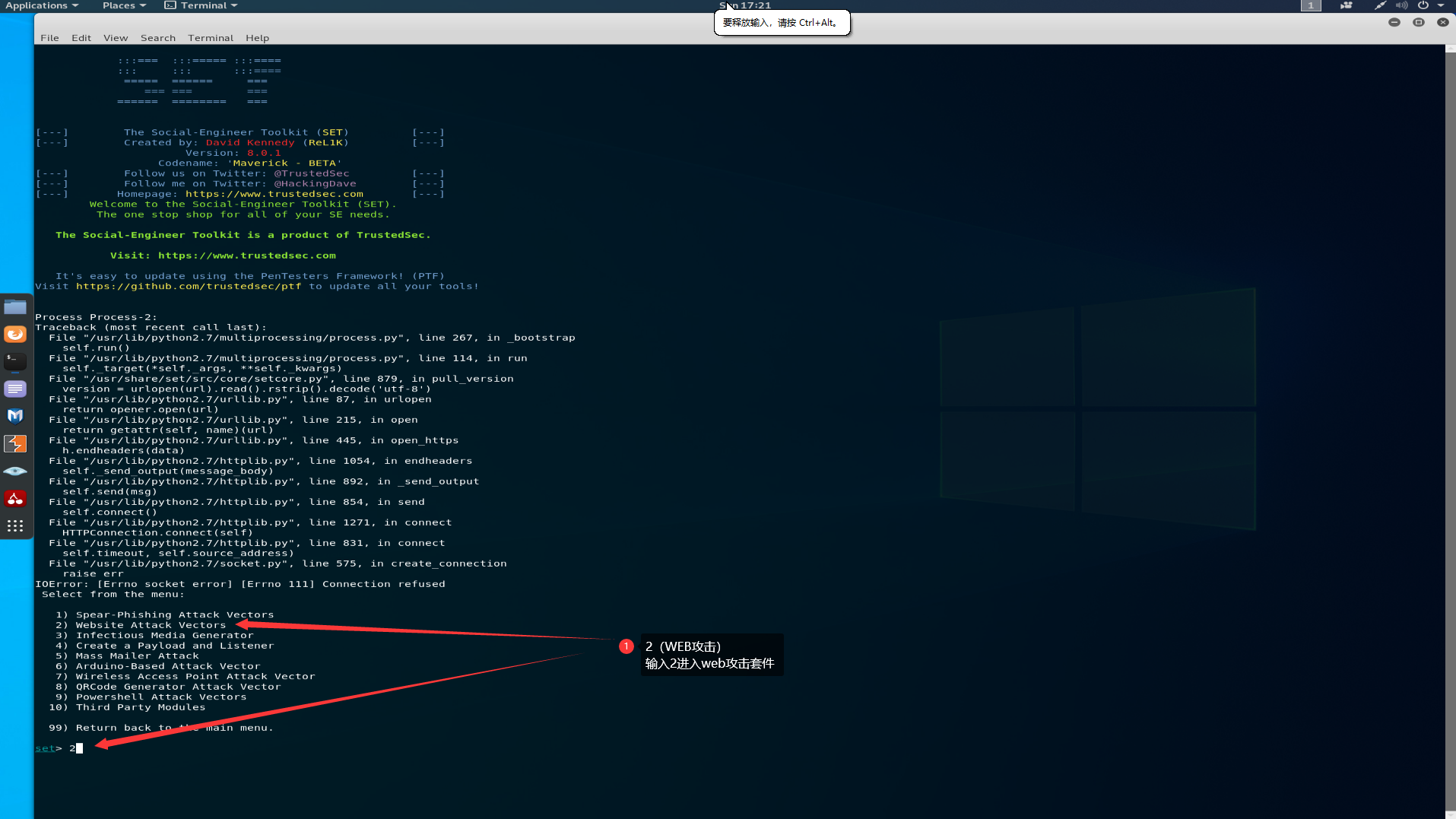1456x819 pixels.
Task: Open the File menu
Action: pyautogui.click(x=49, y=38)
